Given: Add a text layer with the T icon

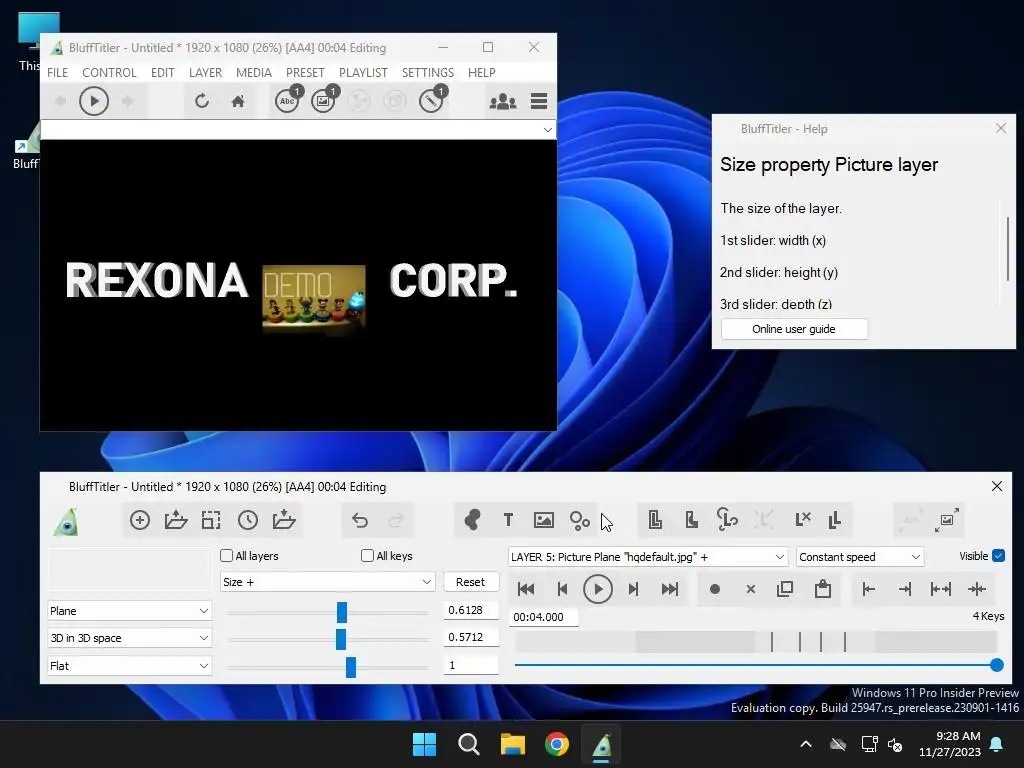Looking at the screenshot, I should coord(508,520).
